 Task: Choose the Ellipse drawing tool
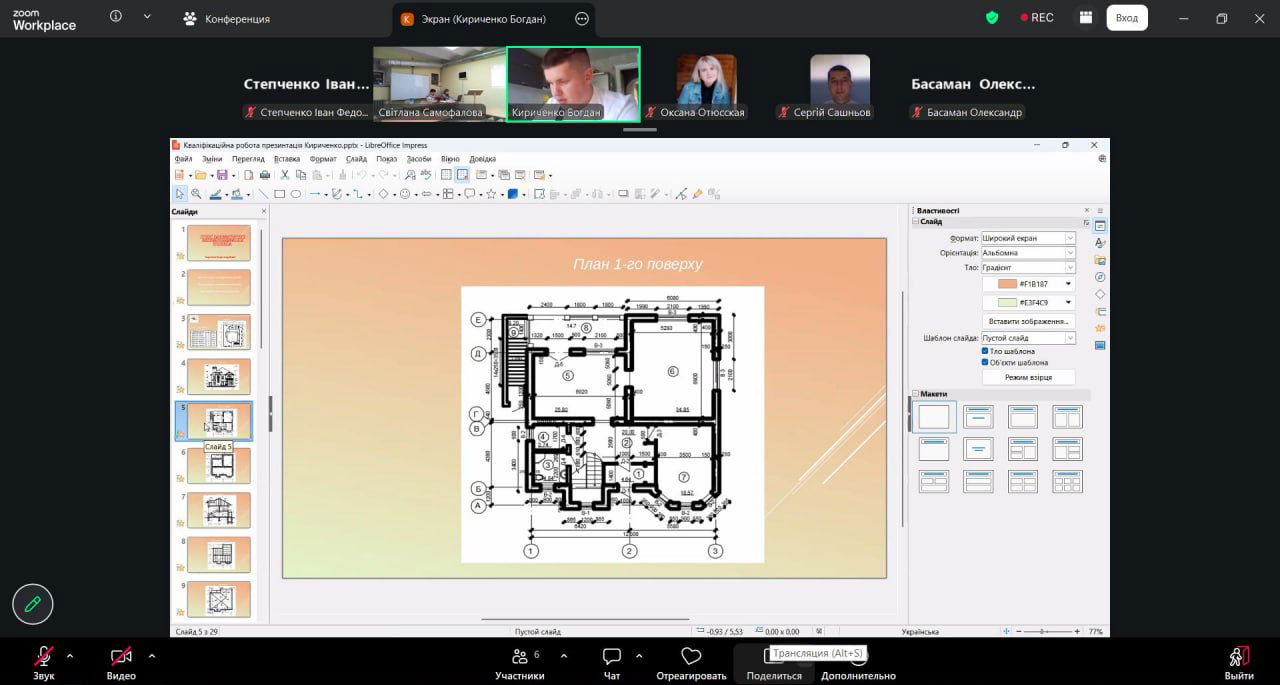click(x=296, y=194)
